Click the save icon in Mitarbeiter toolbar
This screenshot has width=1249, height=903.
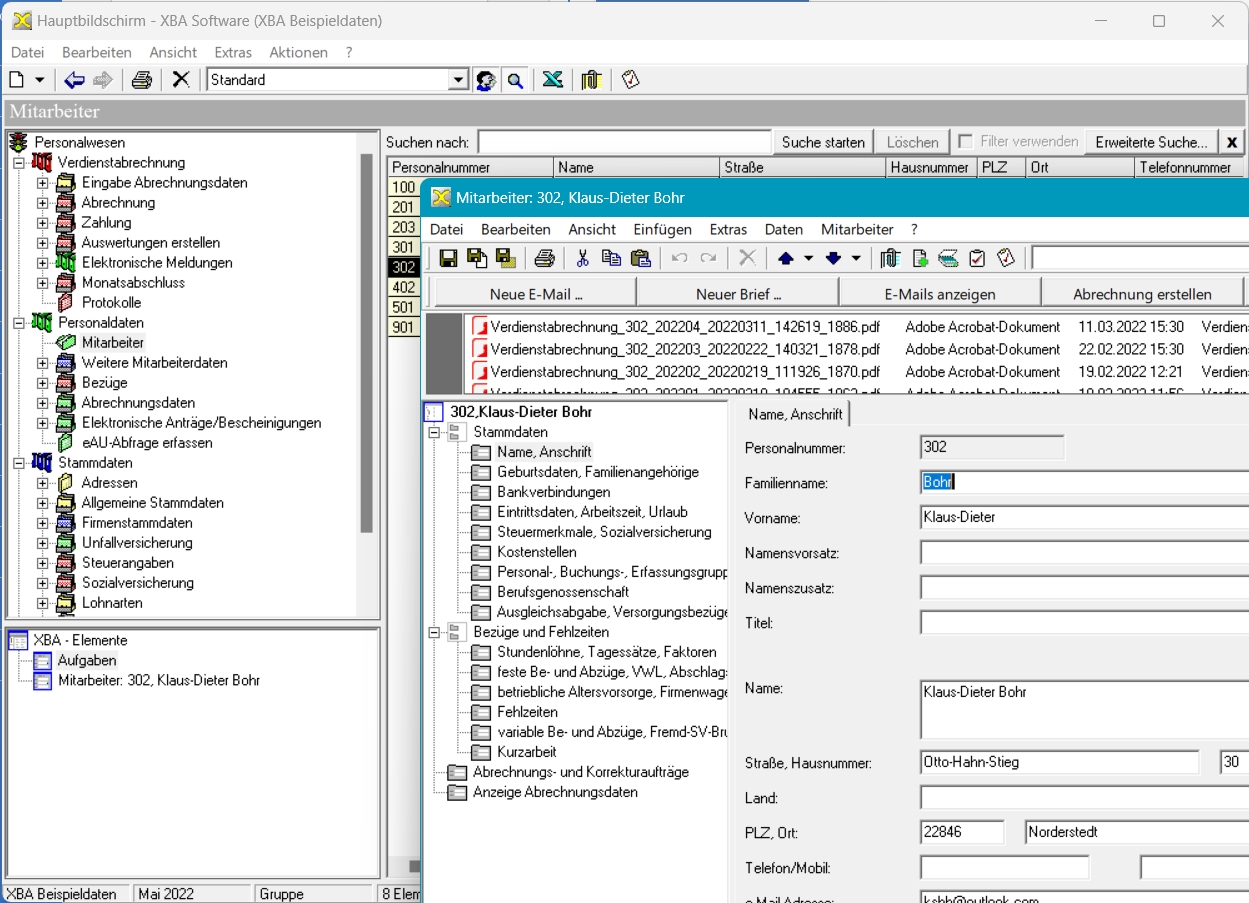448,259
